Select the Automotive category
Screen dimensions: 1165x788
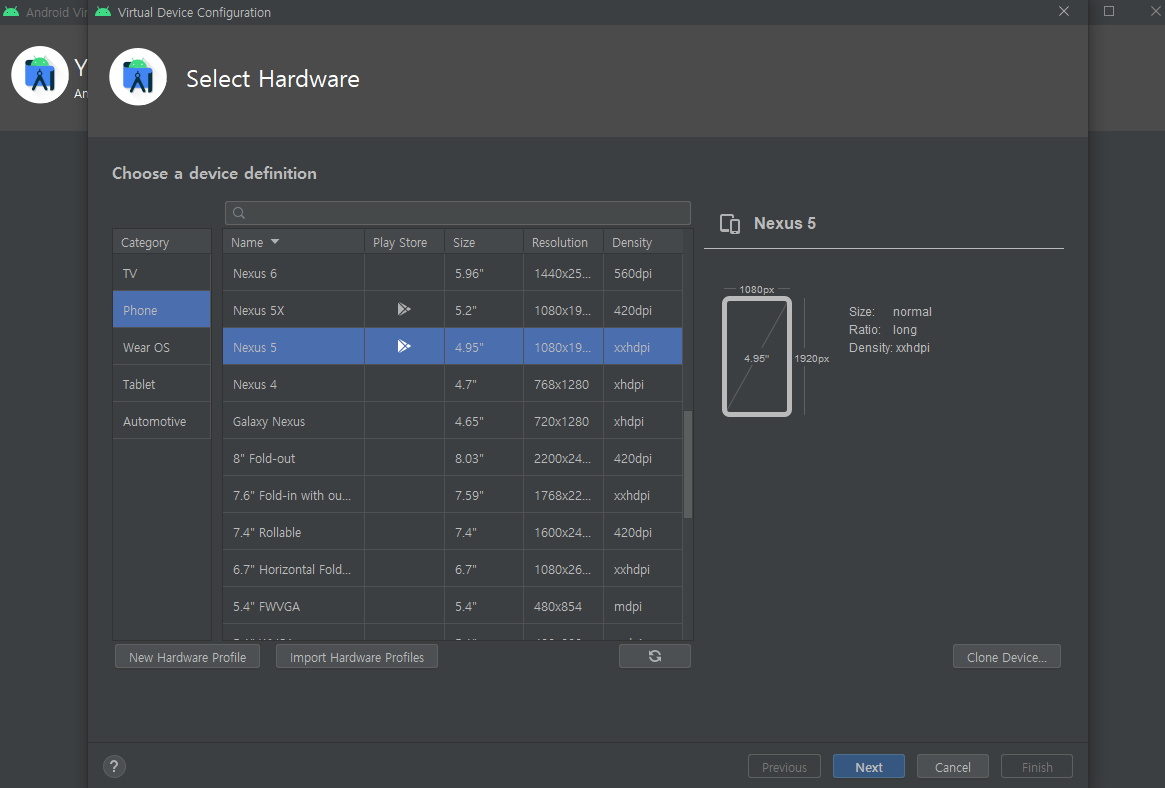[161, 421]
